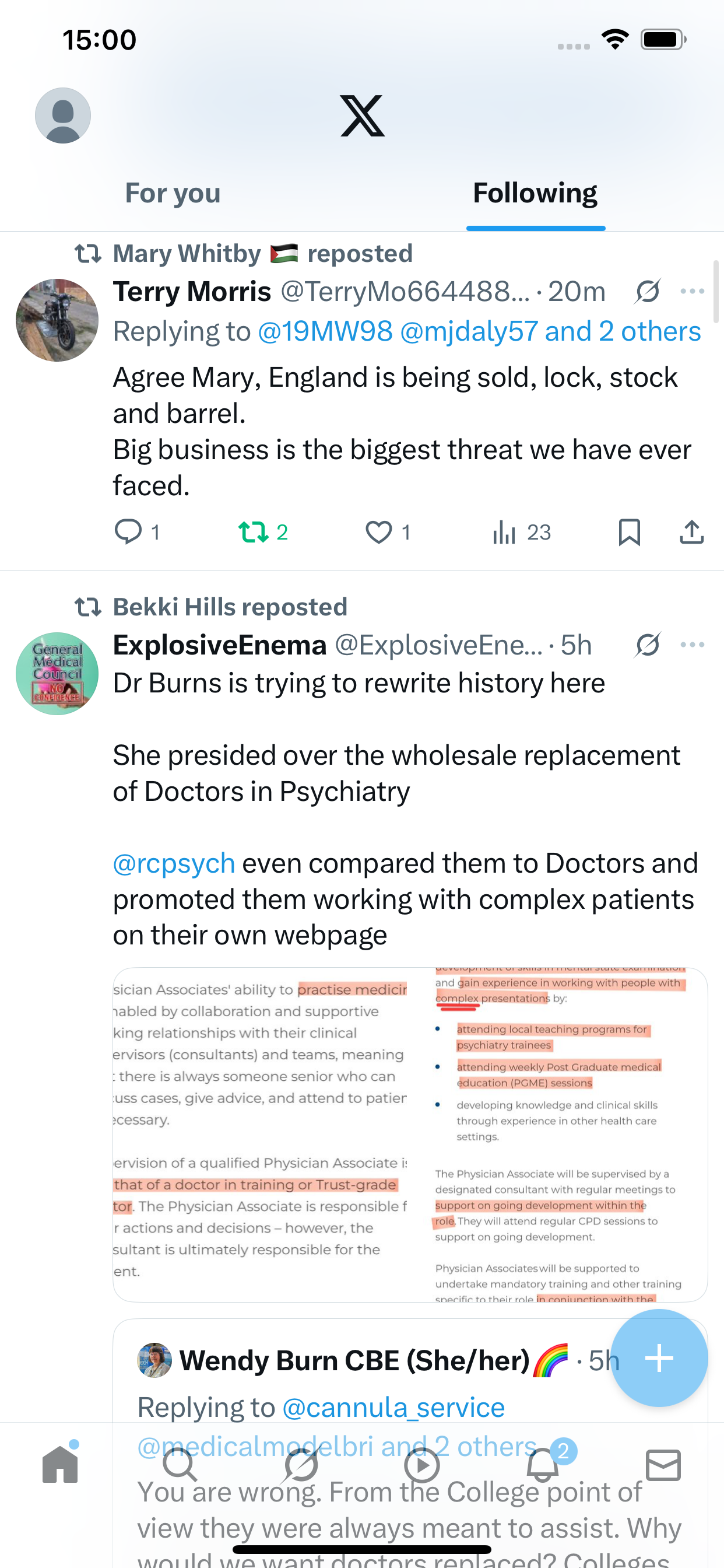Open the profile avatar menu
The height and width of the screenshot is (1568, 724).
pos(63,116)
